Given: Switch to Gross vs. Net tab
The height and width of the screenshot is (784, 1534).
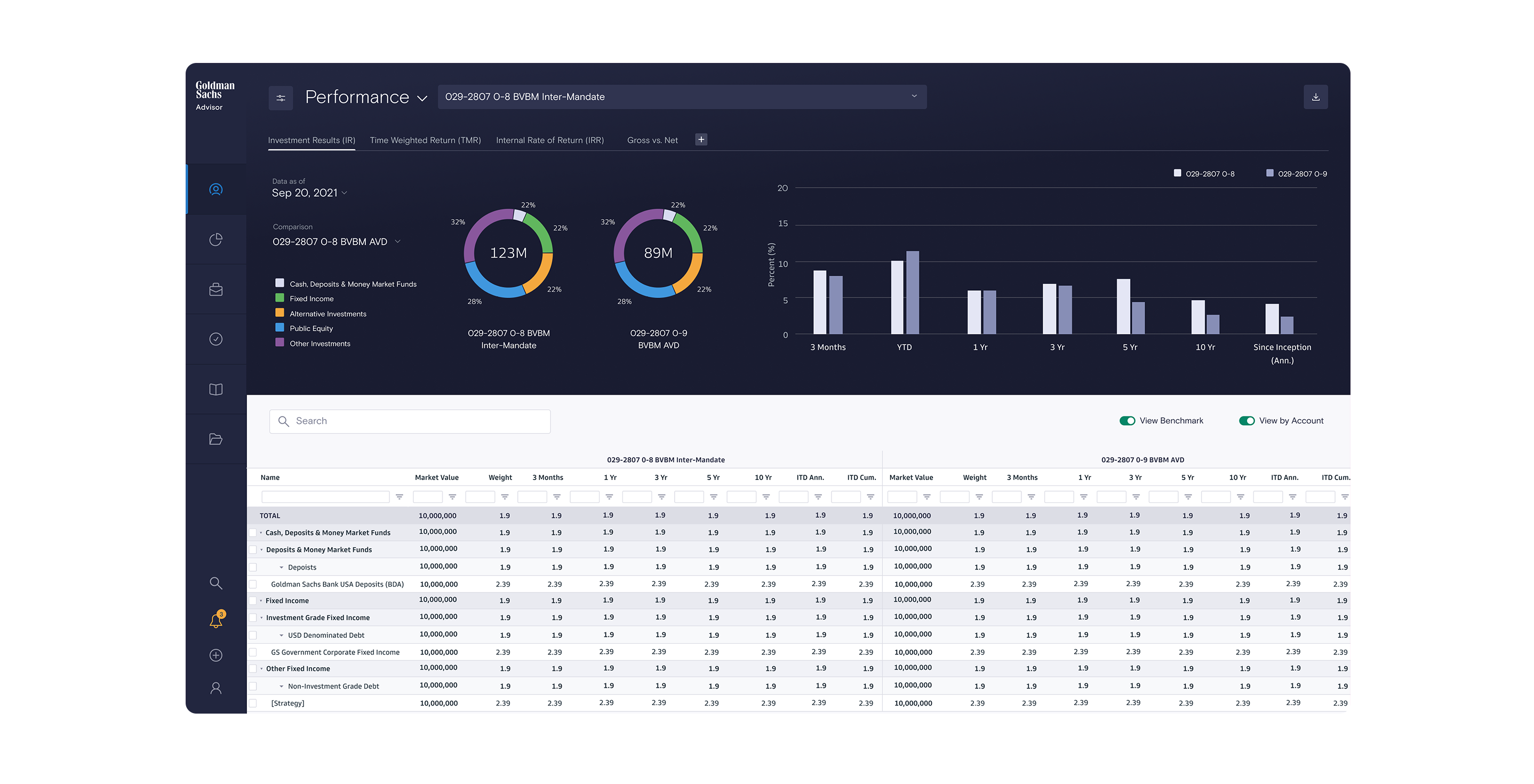Looking at the screenshot, I should 652,140.
